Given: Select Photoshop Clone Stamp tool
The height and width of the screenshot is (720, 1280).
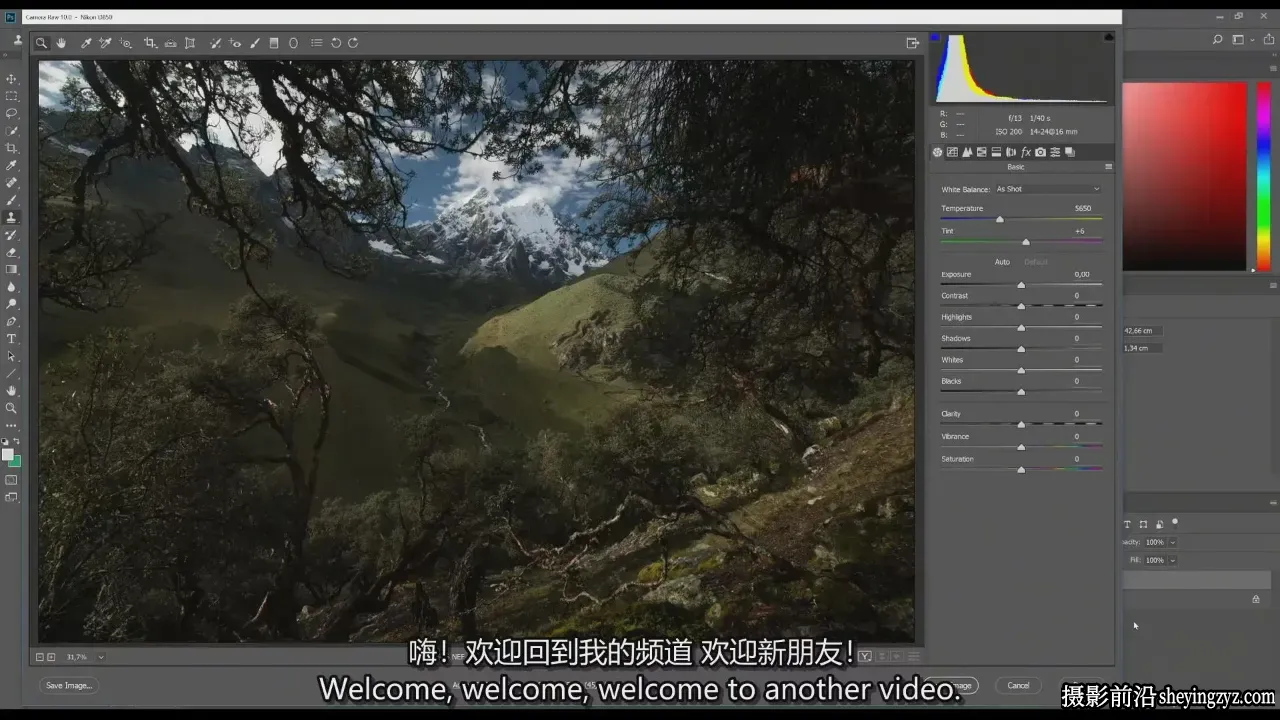Looking at the screenshot, I should 12,217.
